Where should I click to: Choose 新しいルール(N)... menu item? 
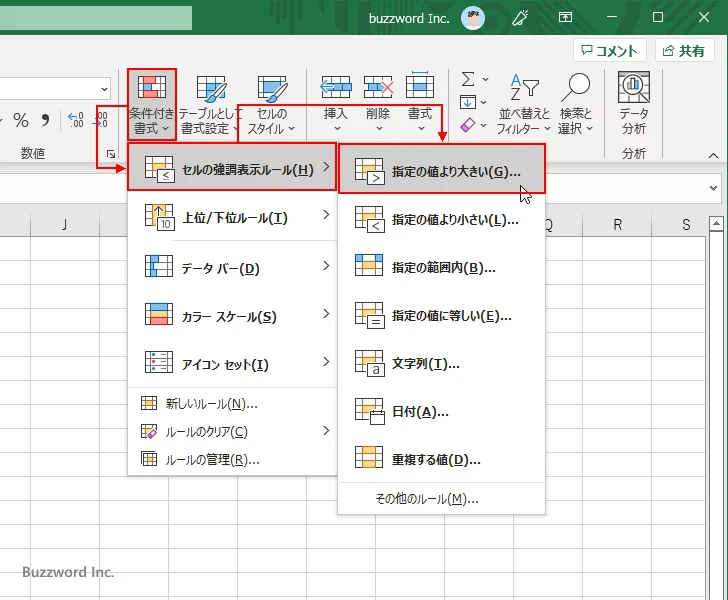pyautogui.click(x=232, y=404)
